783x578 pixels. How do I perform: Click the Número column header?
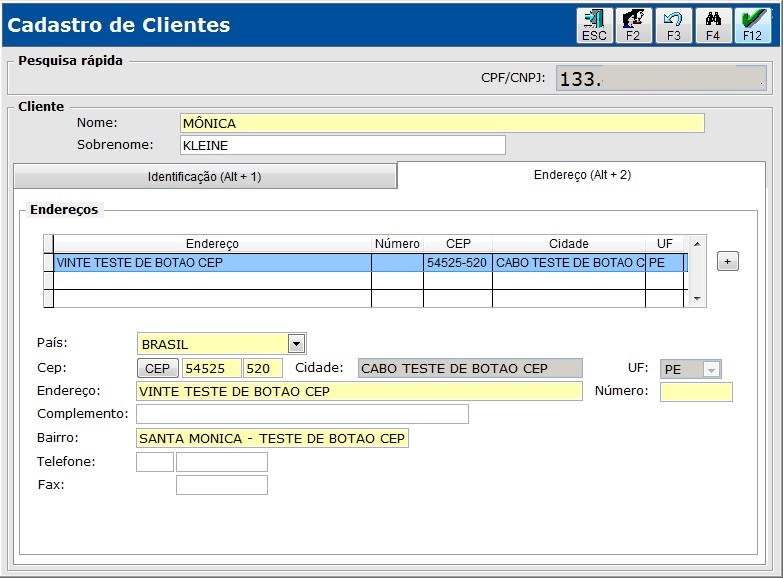point(397,243)
